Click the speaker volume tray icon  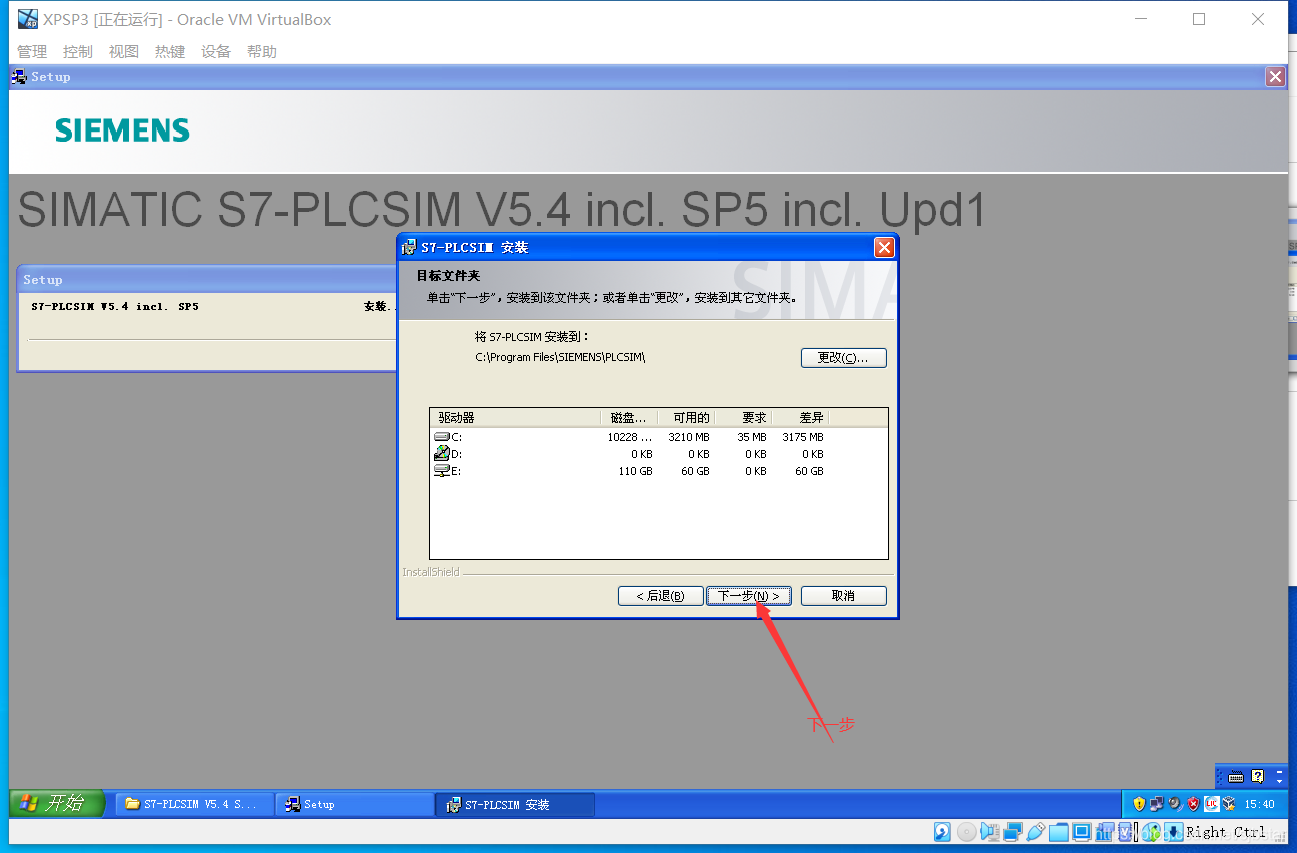tap(1176, 804)
